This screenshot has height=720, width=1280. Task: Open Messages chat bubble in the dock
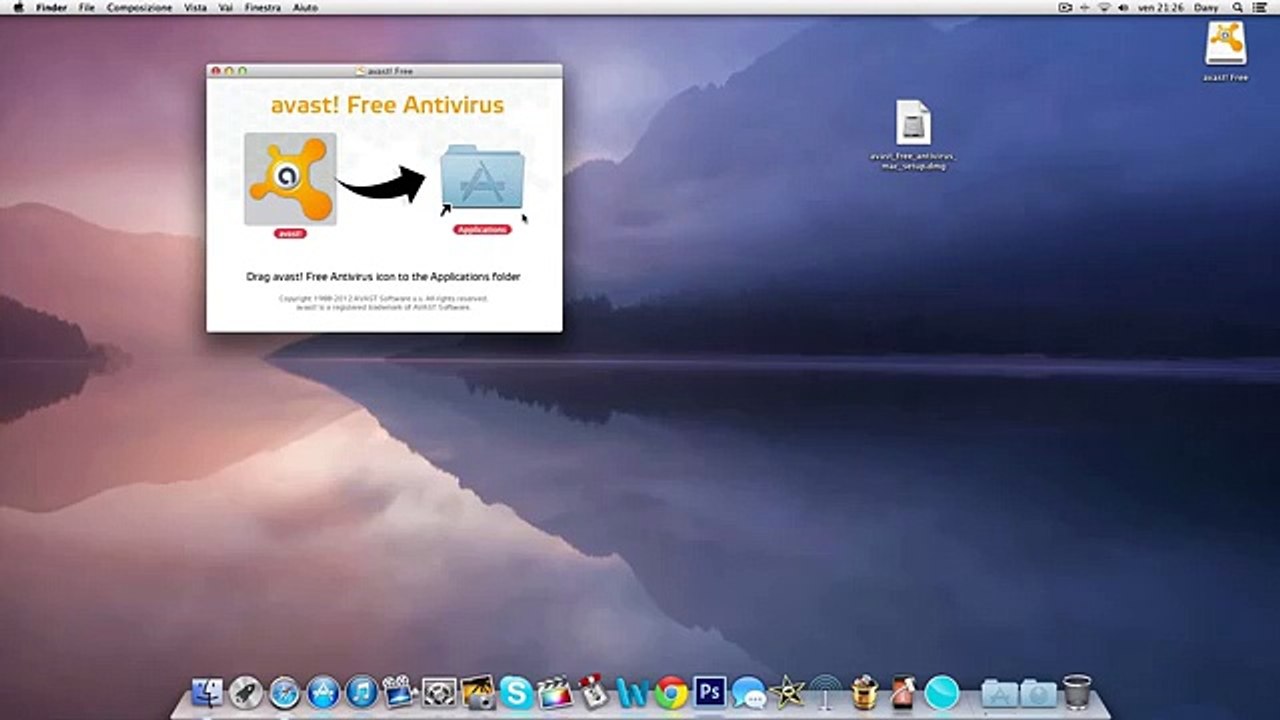pos(749,692)
